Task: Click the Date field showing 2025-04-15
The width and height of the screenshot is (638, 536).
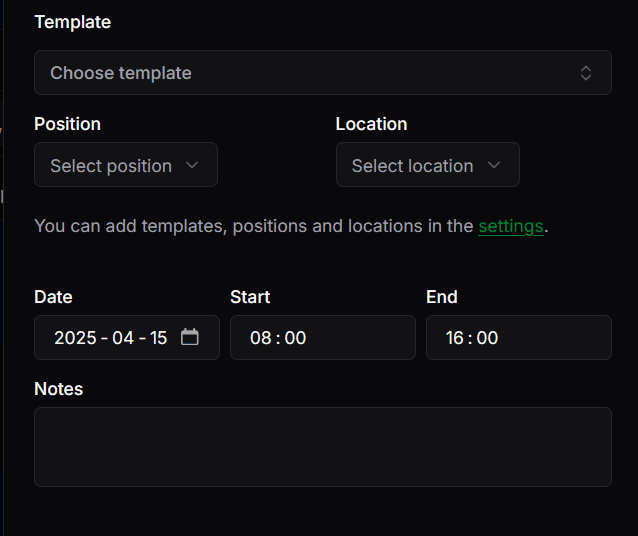Action: tap(127, 337)
